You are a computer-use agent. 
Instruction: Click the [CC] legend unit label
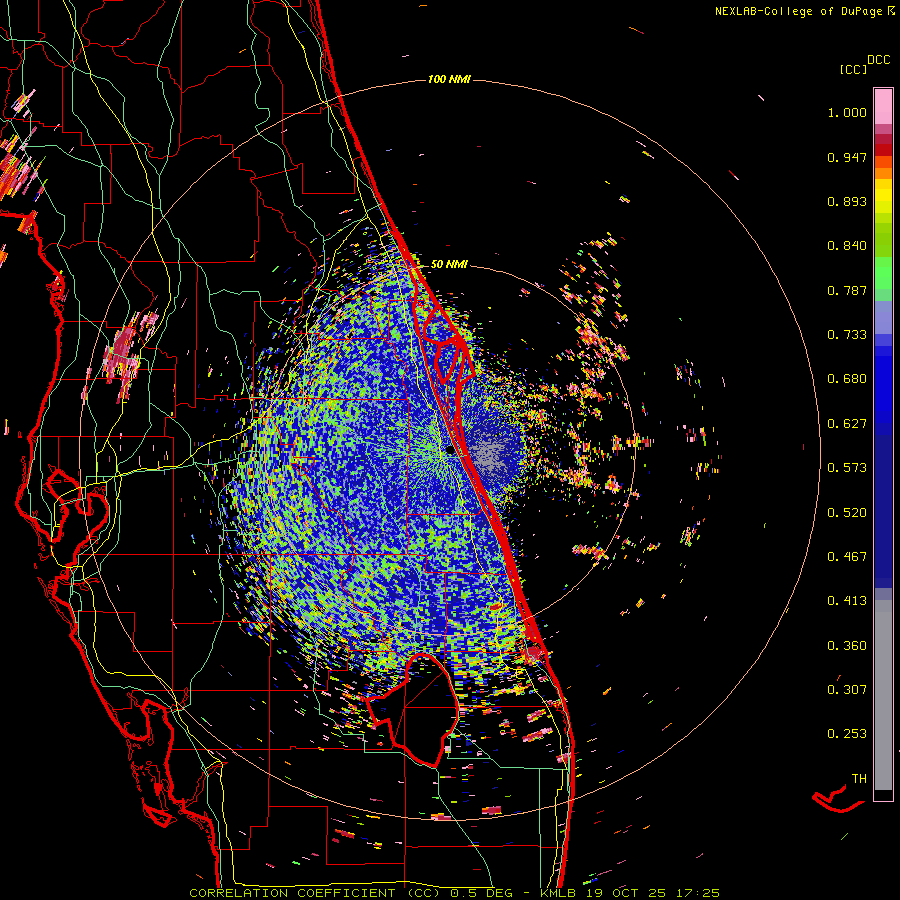click(853, 69)
